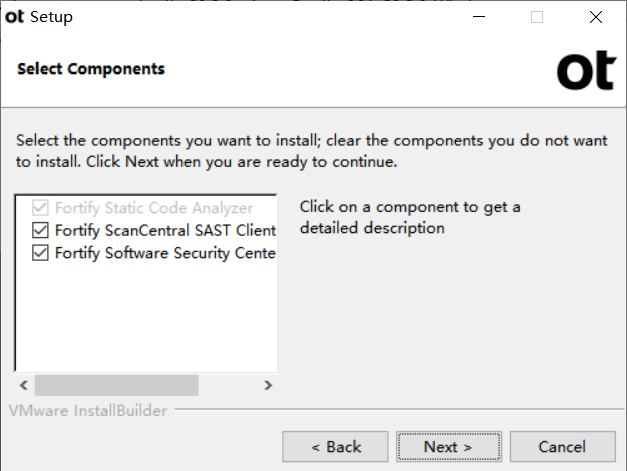Click scrollbar track right of the thumb
This screenshot has height=471, width=627.
[228, 385]
